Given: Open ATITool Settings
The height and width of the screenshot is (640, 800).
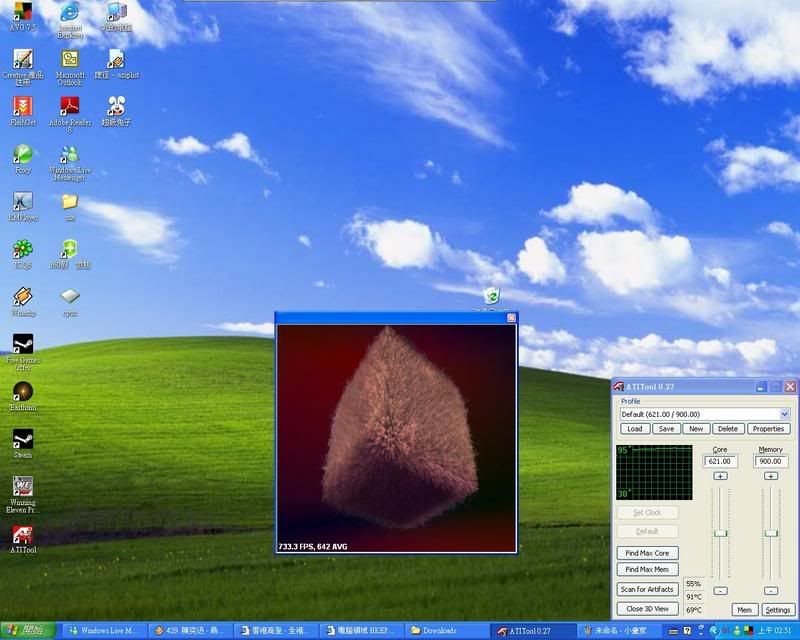Looking at the screenshot, I should (778, 610).
